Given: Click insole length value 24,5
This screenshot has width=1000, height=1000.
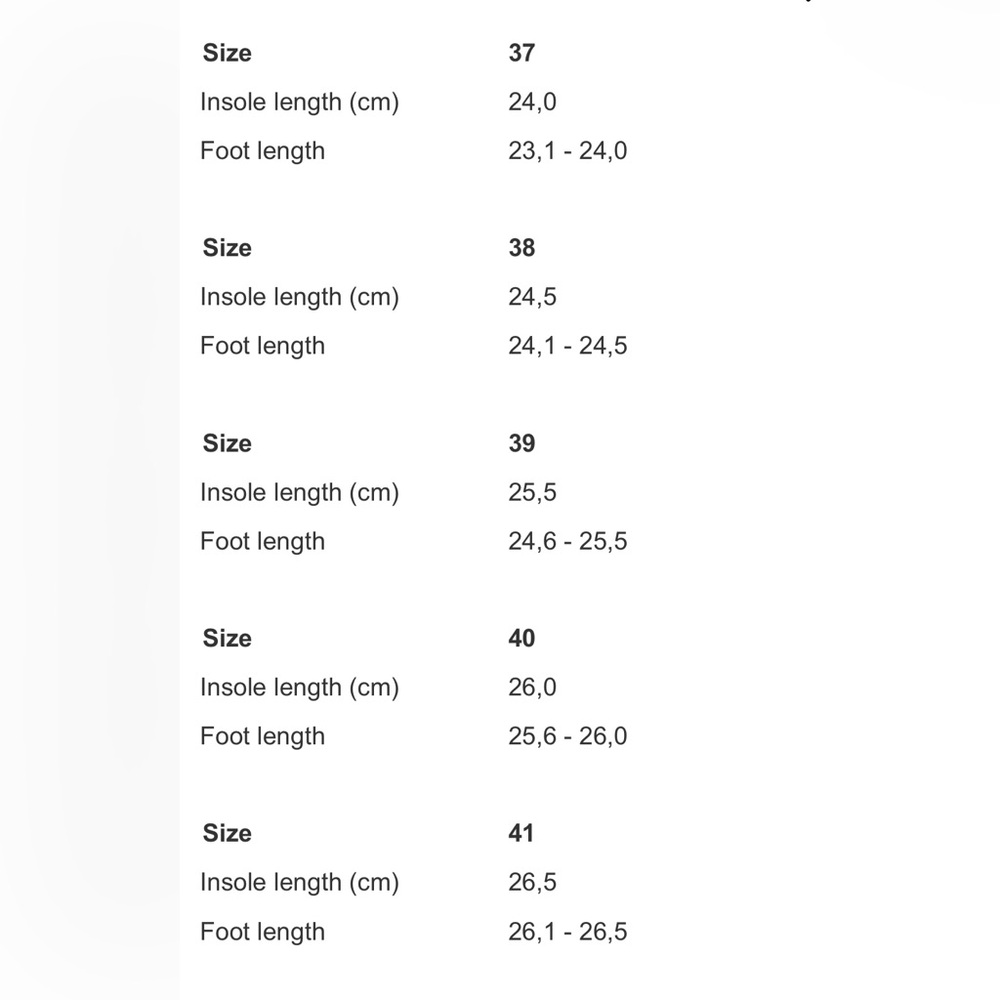Looking at the screenshot, I should tap(533, 297).
